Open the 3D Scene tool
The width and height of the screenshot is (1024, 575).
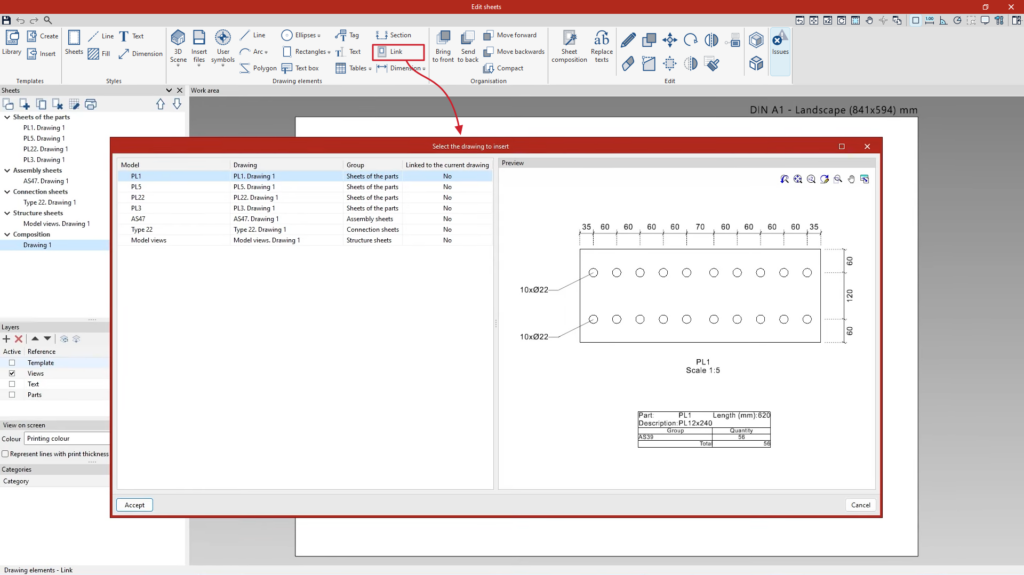click(x=178, y=46)
